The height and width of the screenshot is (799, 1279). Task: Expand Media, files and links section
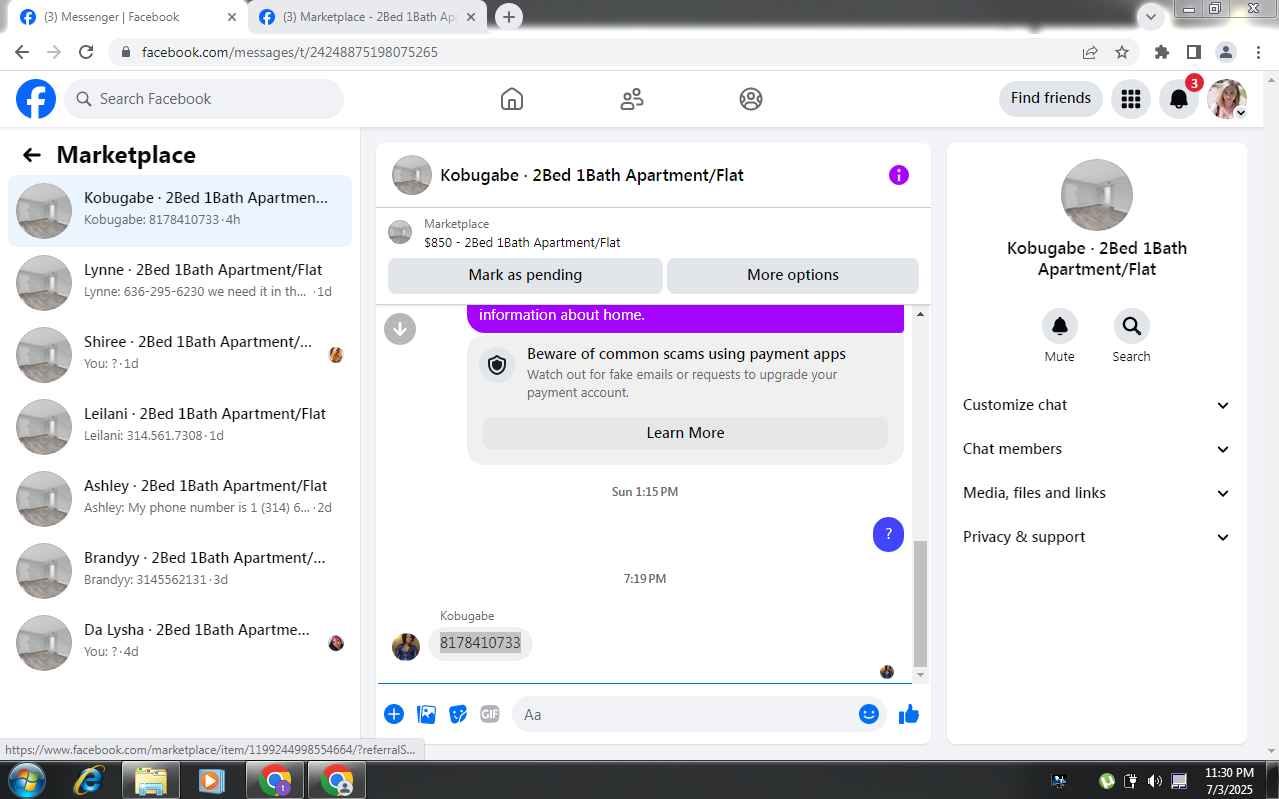(1097, 493)
